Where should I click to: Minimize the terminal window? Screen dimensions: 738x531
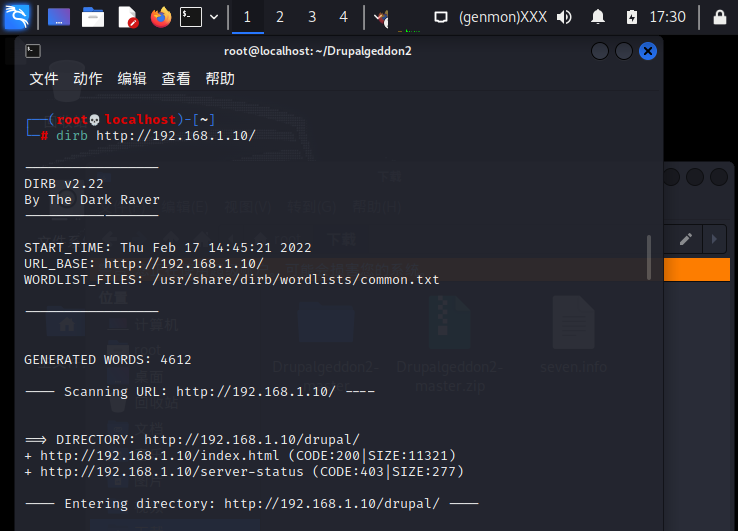(600, 51)
